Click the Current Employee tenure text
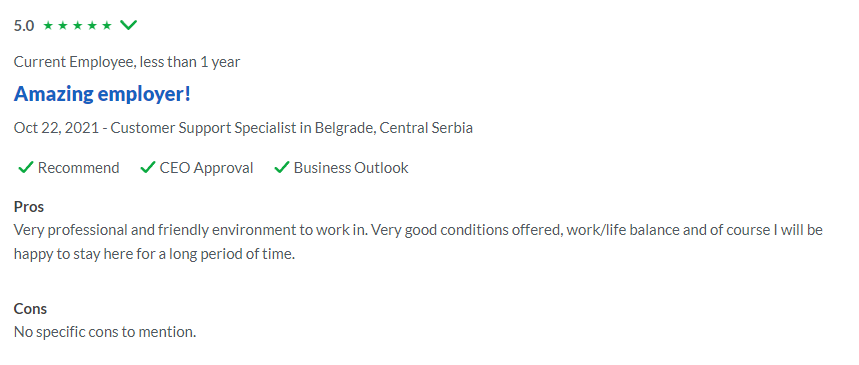Viewport: 859px width, 365px height. [x=127, y=62]
